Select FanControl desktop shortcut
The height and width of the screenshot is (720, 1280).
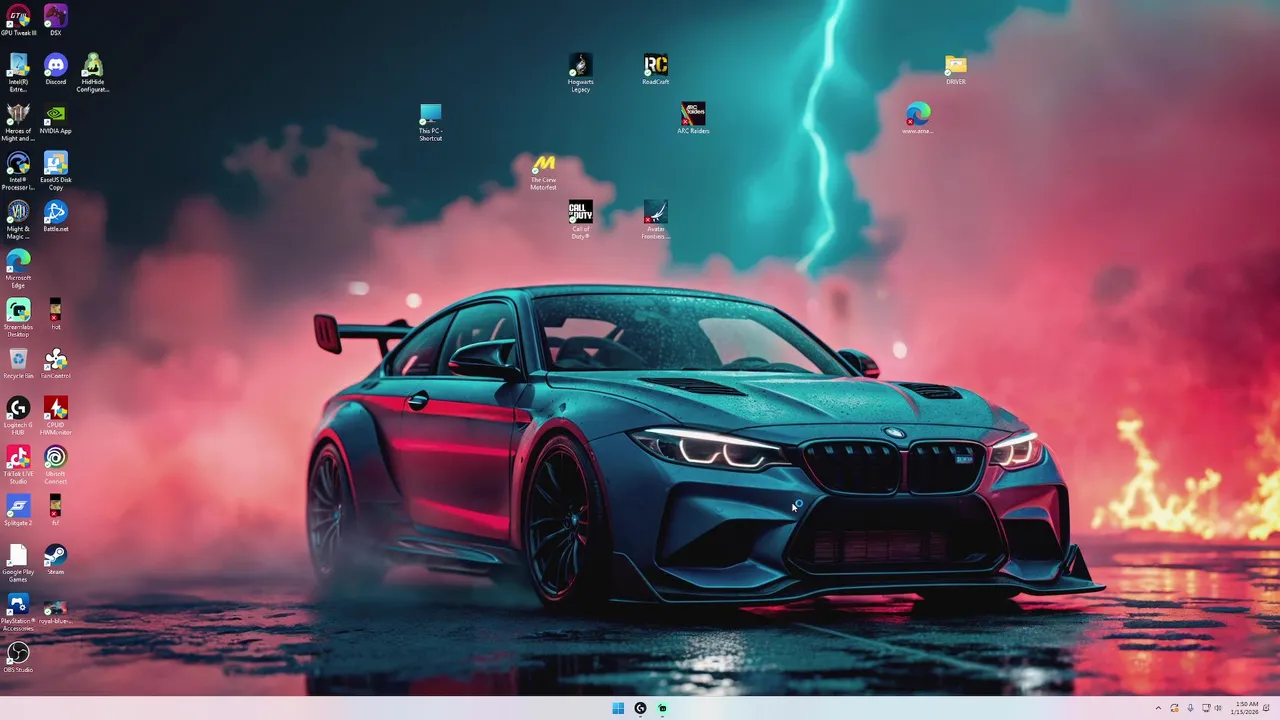pos(56,363)
